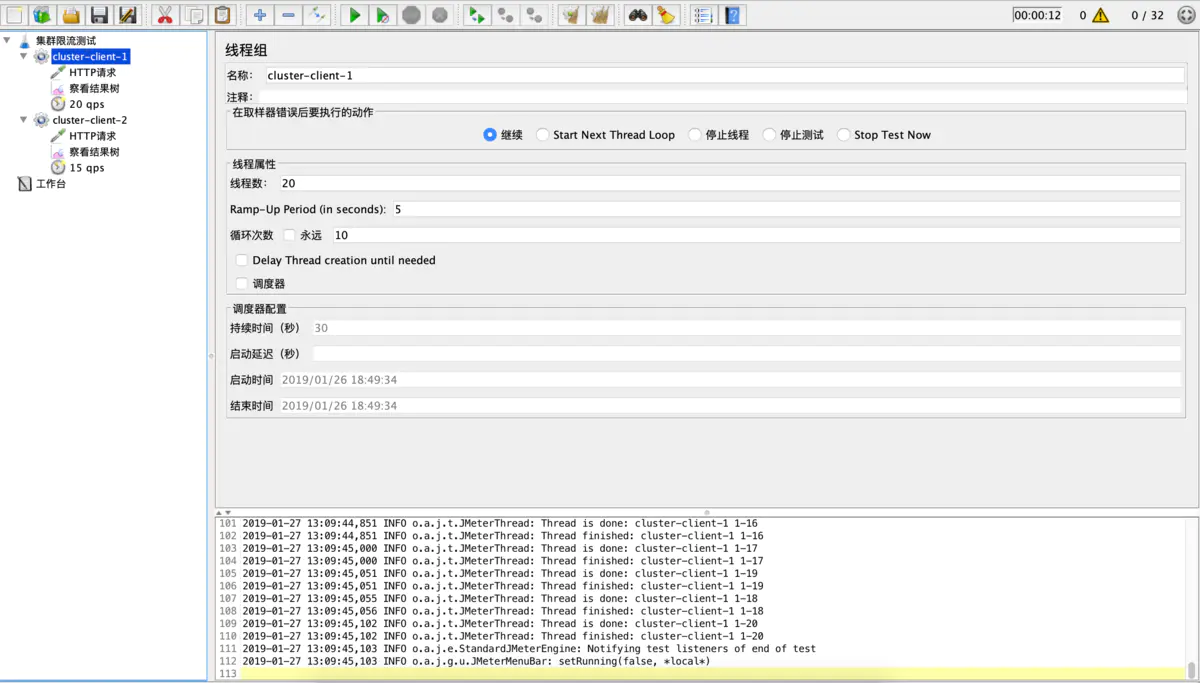Create a new test plan from toolbar
The width and height of the screenshot is (1200, 683).
14,15
